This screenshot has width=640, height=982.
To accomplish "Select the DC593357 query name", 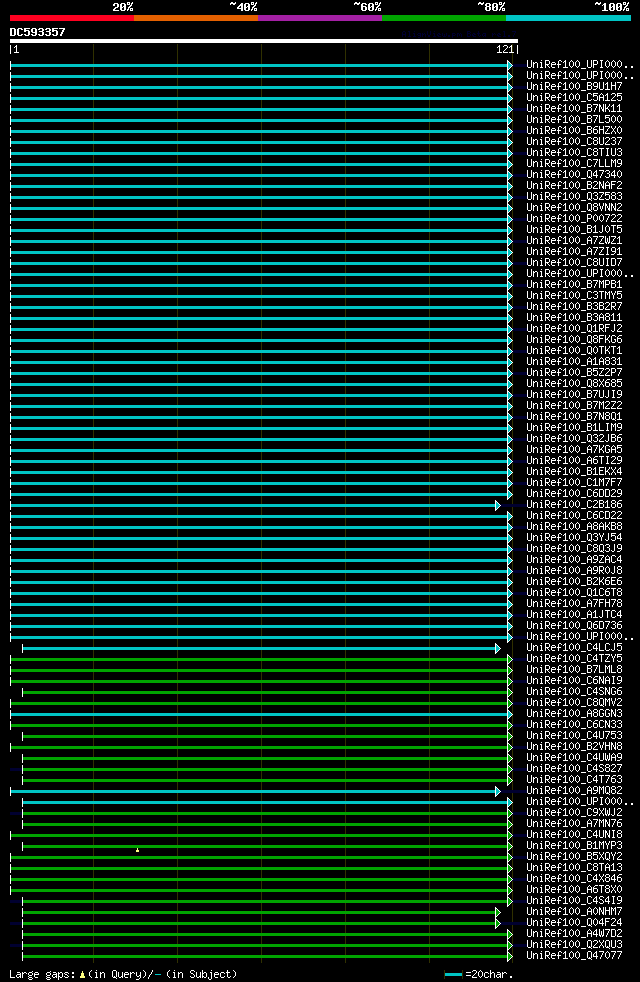I will point(38,32).
